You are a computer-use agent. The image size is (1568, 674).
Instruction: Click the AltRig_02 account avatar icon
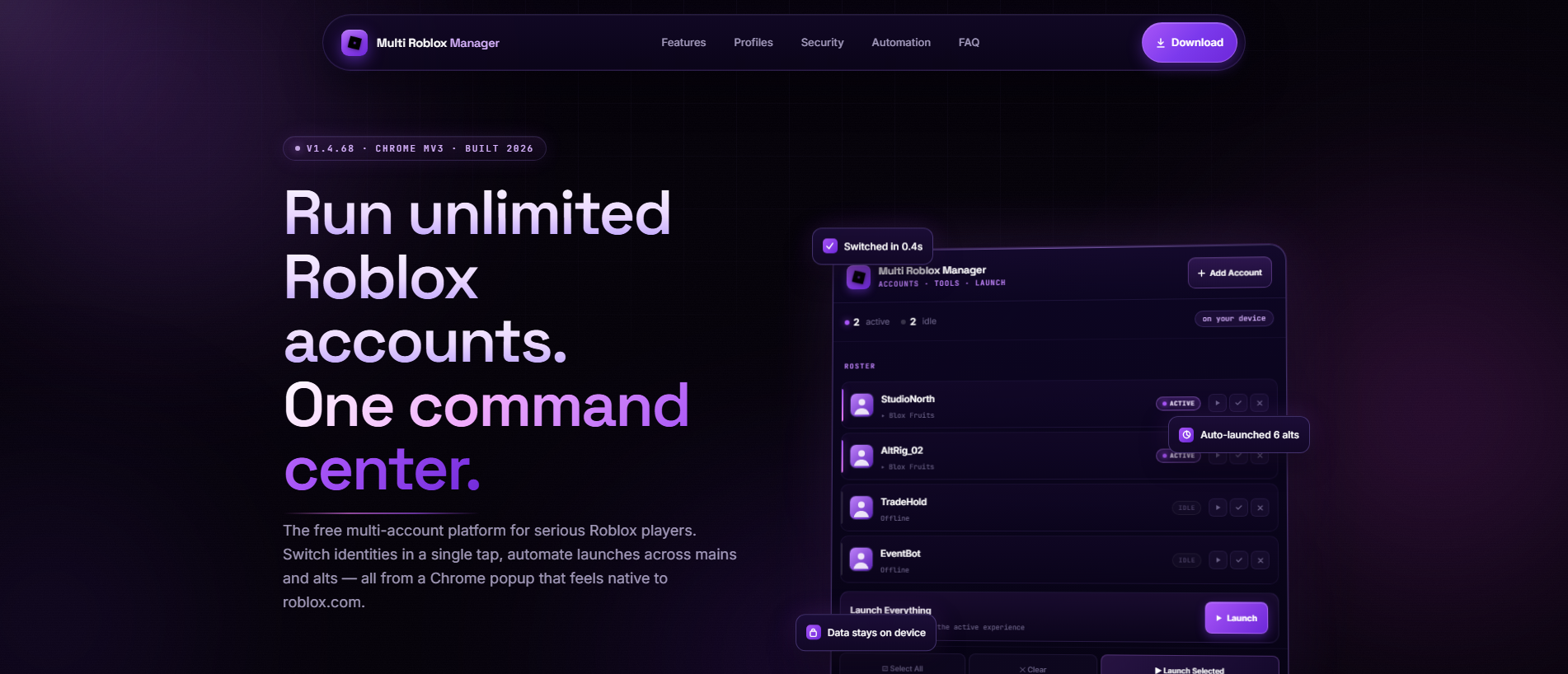861,456
